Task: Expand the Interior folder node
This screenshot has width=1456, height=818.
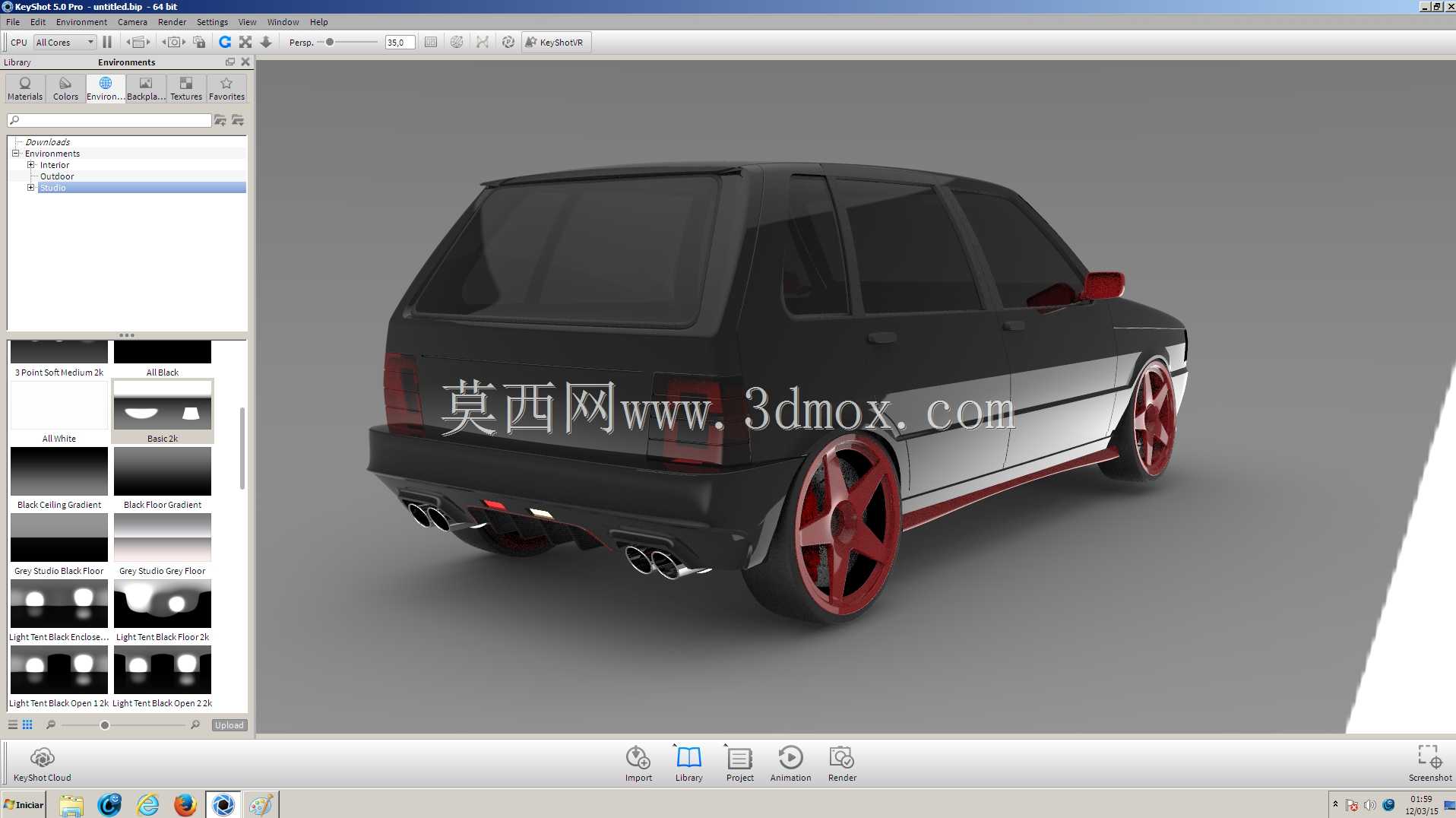Action: tap(31, 164)
